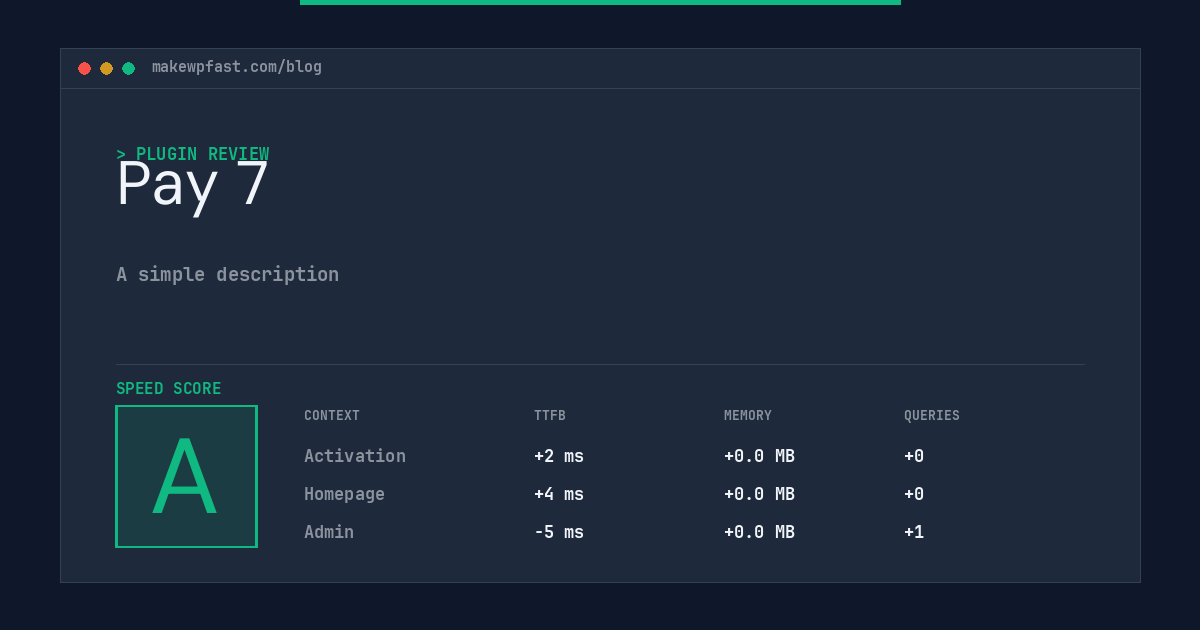1200x630 pixels.
Task: Click 'A simple description' text
Action: pos(227,274)
